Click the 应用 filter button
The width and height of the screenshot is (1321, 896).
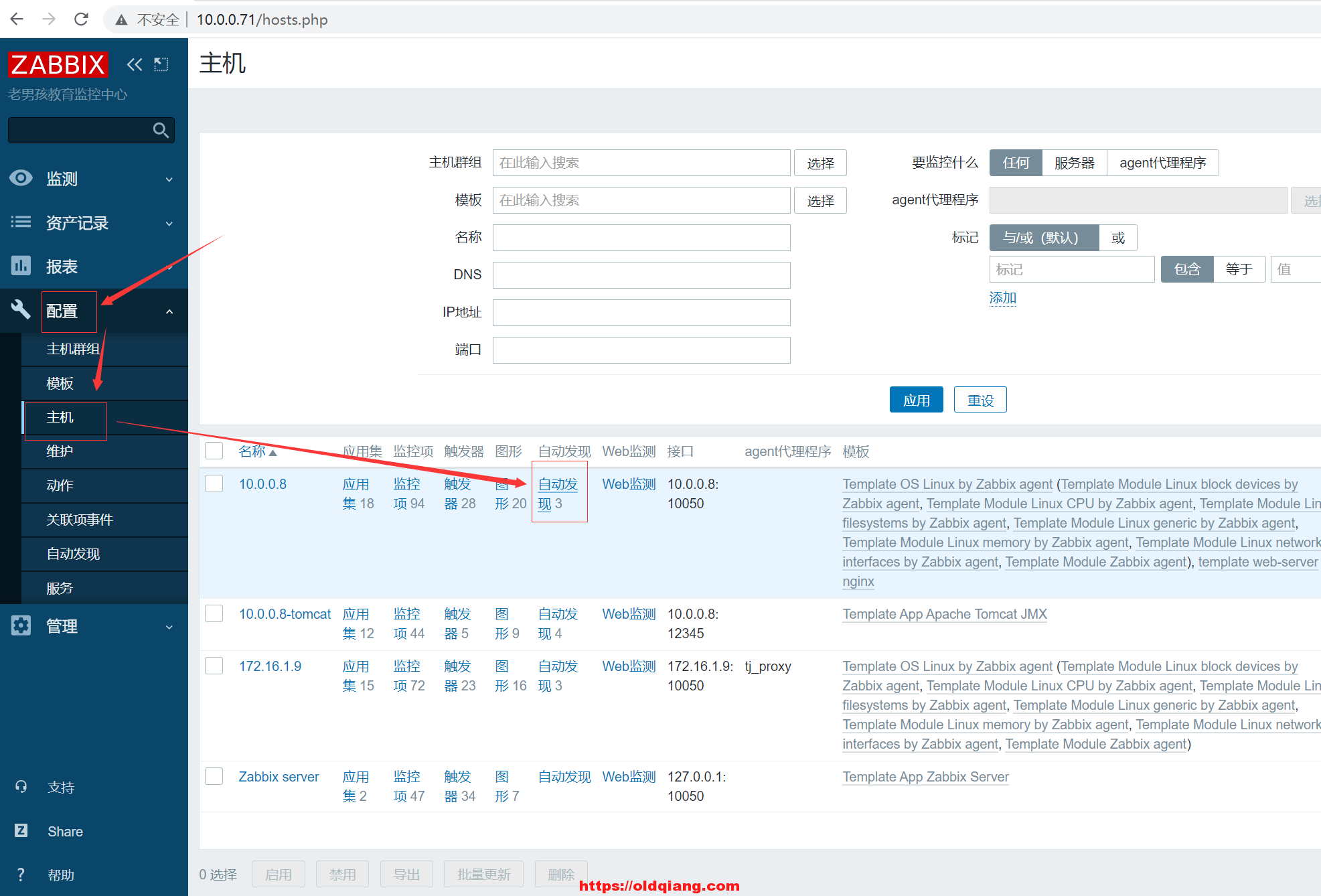[916, 400]
